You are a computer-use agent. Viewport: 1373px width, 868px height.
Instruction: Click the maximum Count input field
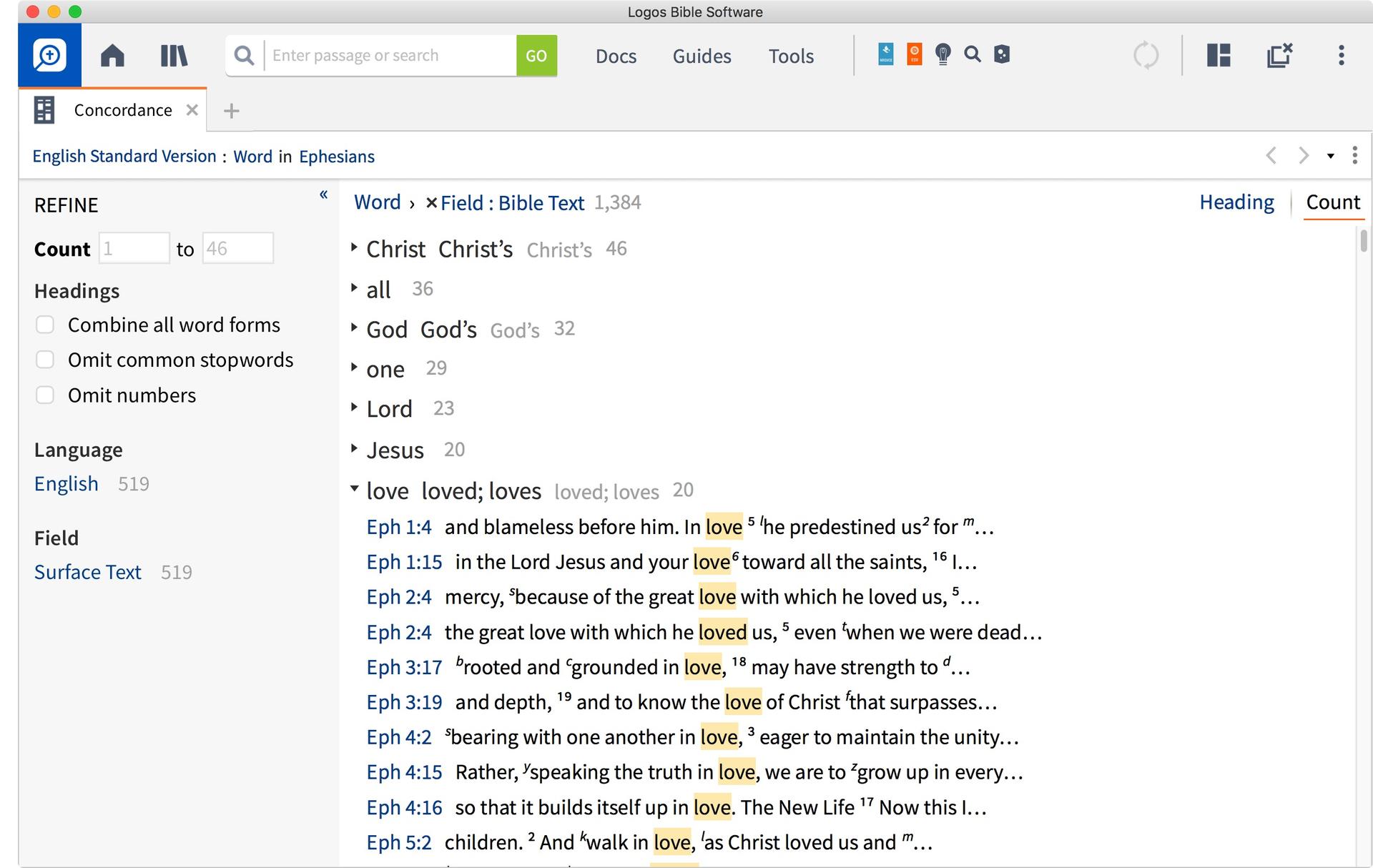[238, 248]
